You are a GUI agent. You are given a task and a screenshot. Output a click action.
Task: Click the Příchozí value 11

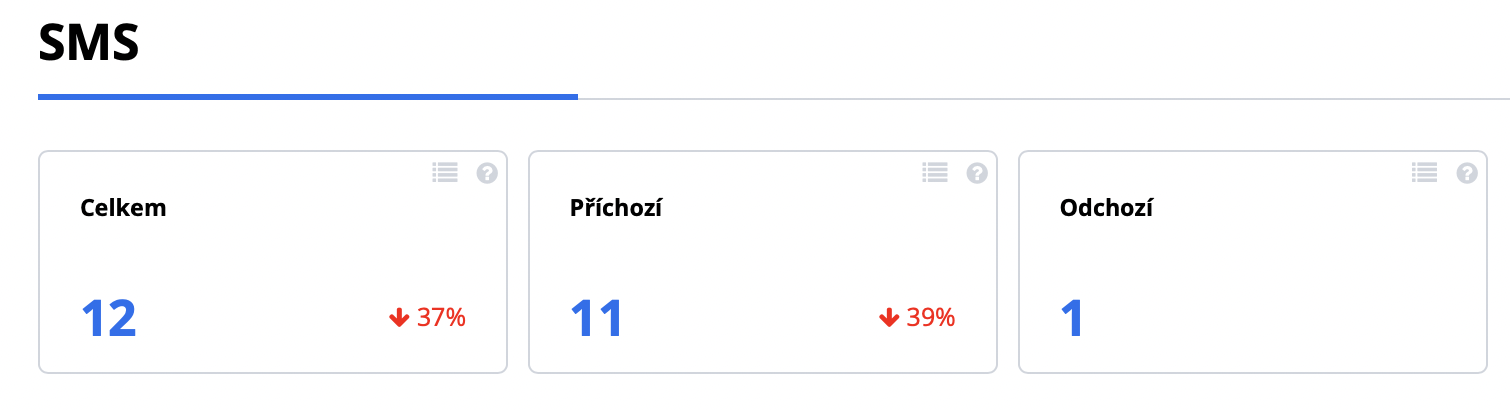click(x=597, y=319)
